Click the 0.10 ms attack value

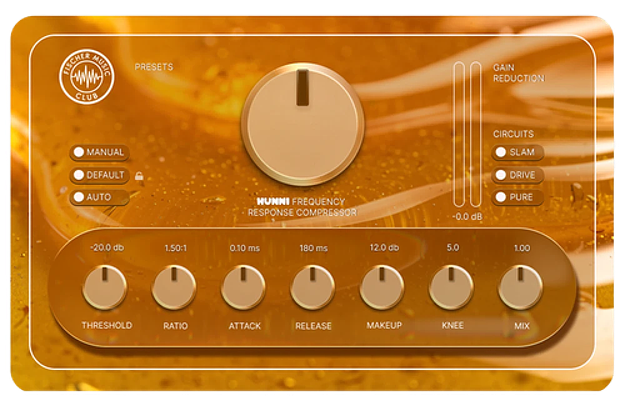[x=245, y=248]
